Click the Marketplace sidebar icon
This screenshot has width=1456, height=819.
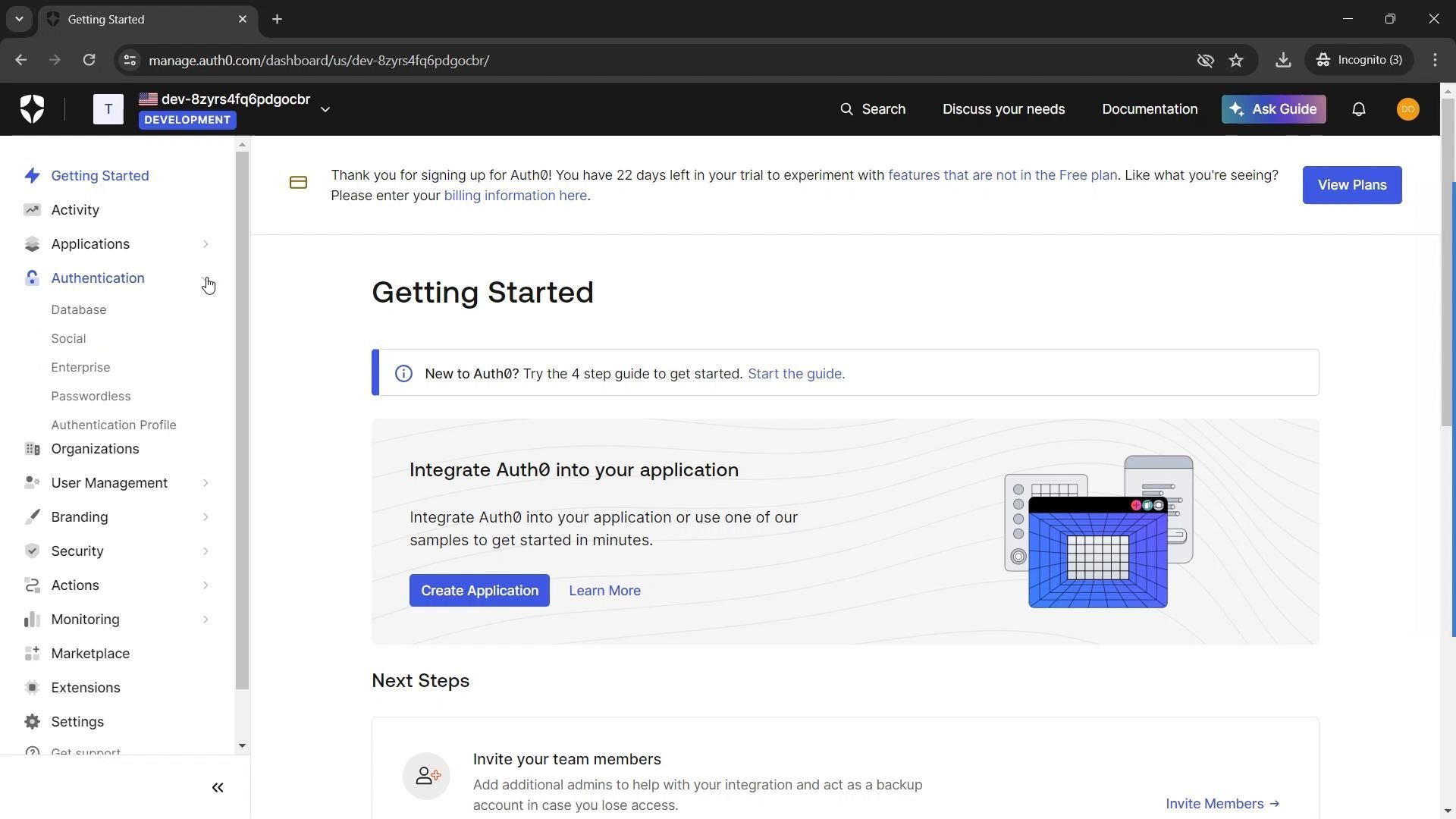[x=32, y=654]
